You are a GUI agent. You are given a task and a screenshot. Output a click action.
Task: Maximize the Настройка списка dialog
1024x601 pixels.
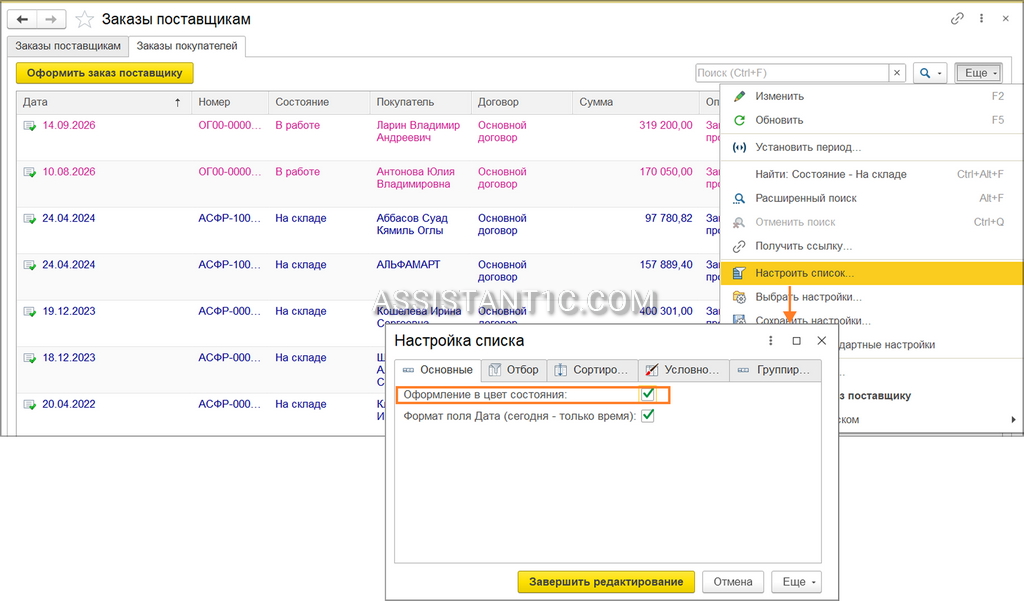tap(796, 340)
